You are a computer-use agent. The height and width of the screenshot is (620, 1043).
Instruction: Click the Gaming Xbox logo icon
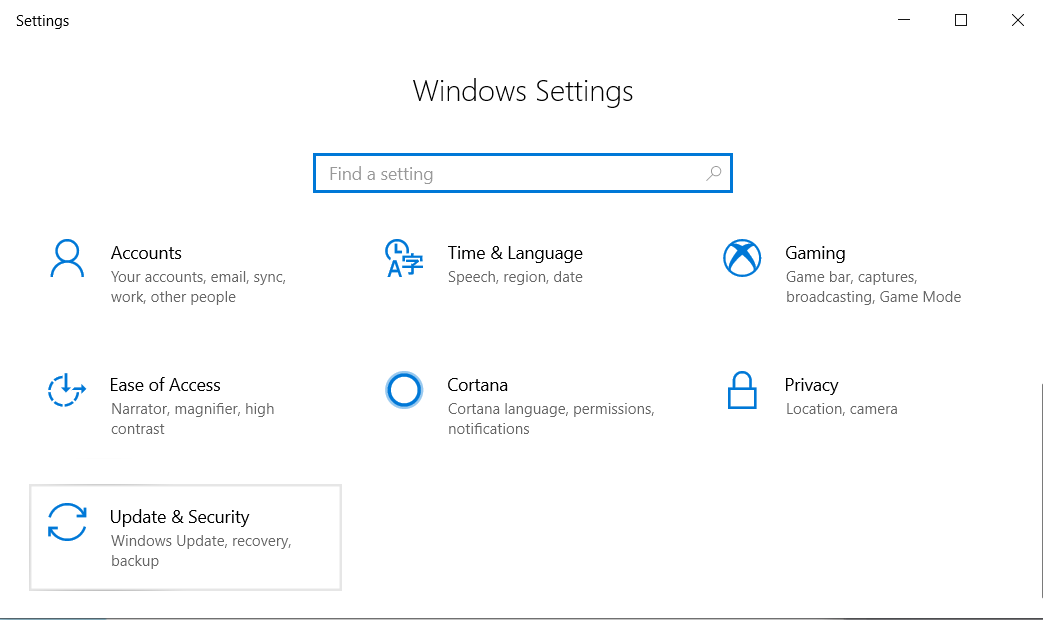pos(742,258)
